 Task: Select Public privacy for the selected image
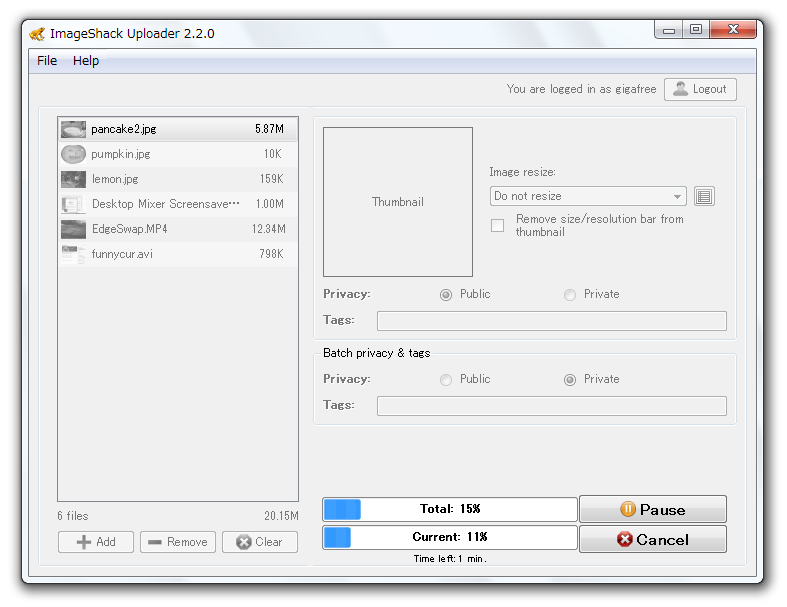446,295
